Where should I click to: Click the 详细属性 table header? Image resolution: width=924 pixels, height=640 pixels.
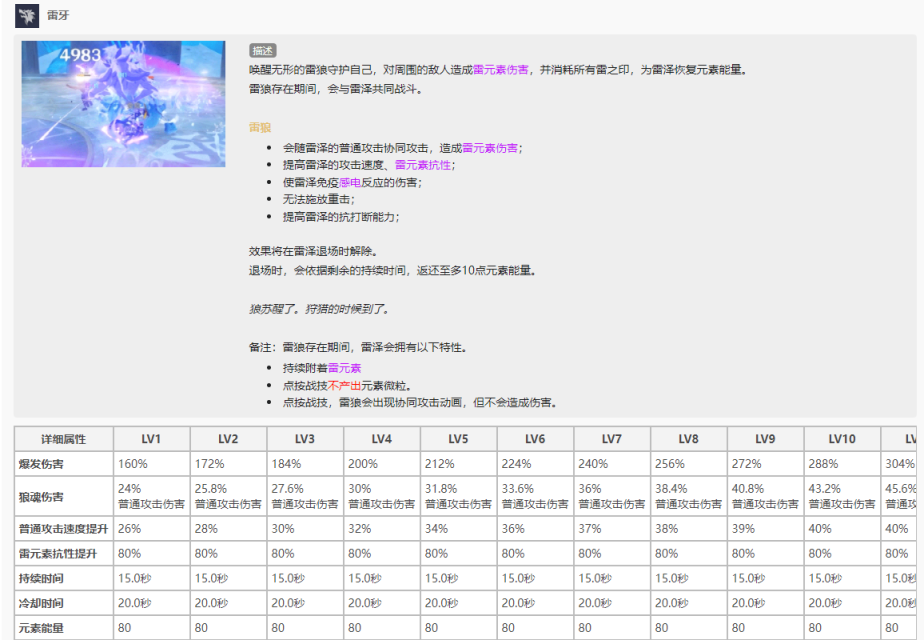click(63, 440)
